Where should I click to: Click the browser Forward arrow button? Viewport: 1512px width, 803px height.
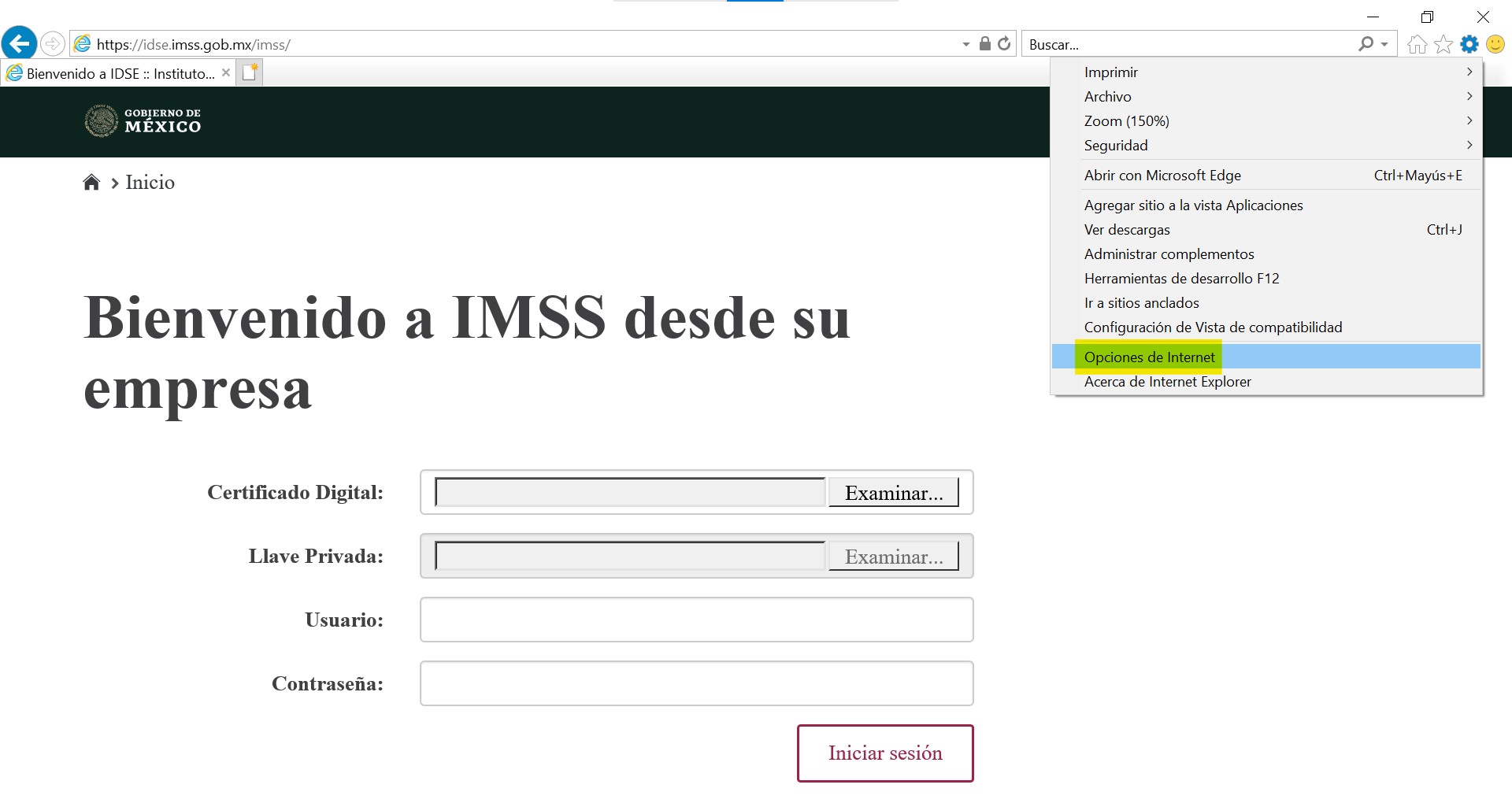tap(53, 43)
